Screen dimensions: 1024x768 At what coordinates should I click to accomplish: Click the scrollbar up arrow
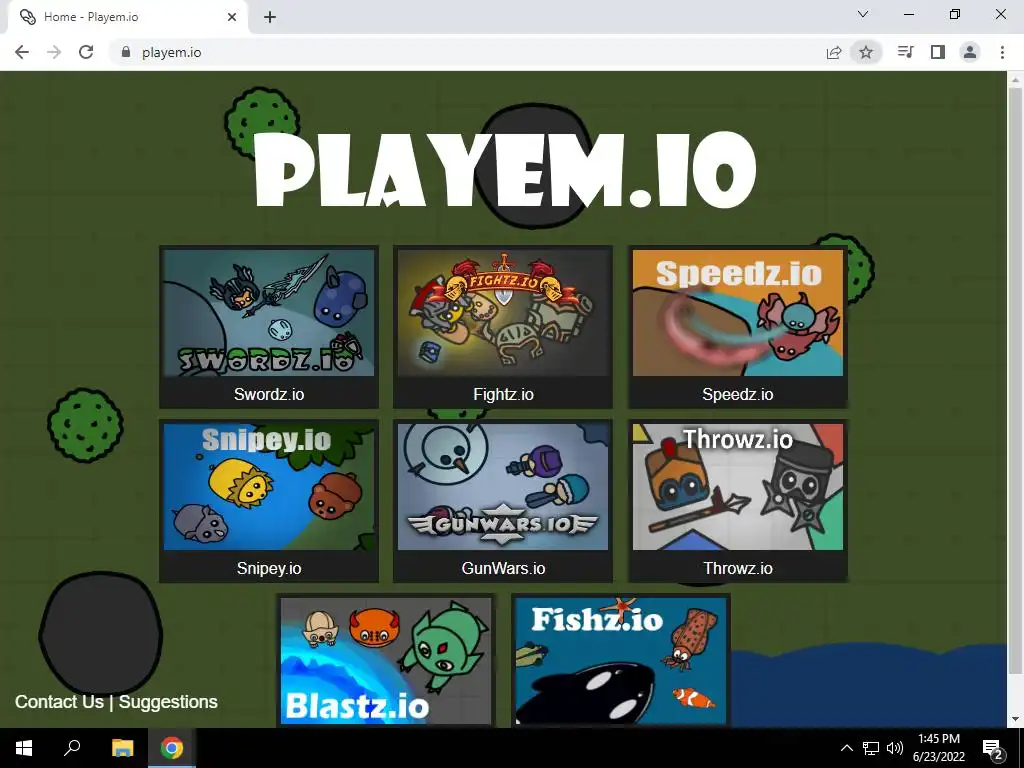1015,80
